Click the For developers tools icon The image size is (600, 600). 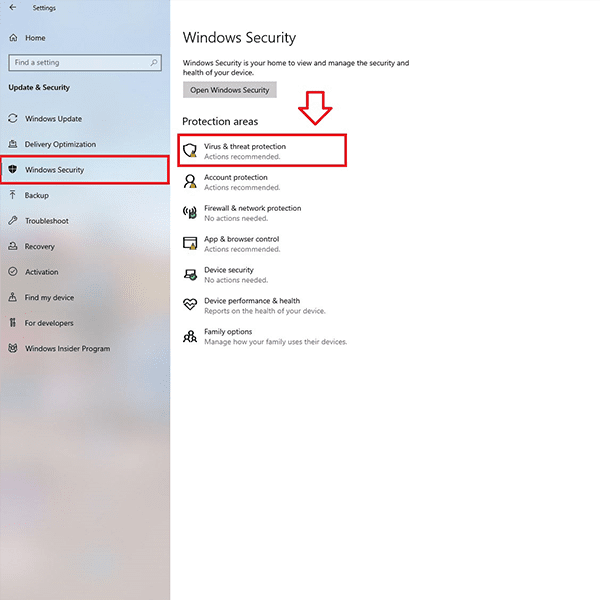coord(13,323)
